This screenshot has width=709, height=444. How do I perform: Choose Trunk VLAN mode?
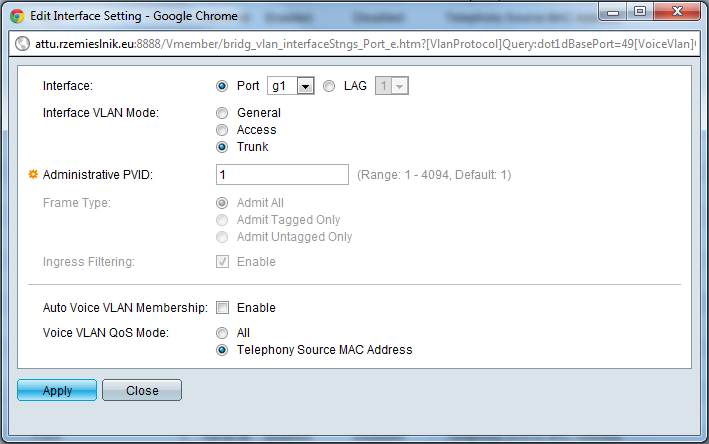(222, 147)
